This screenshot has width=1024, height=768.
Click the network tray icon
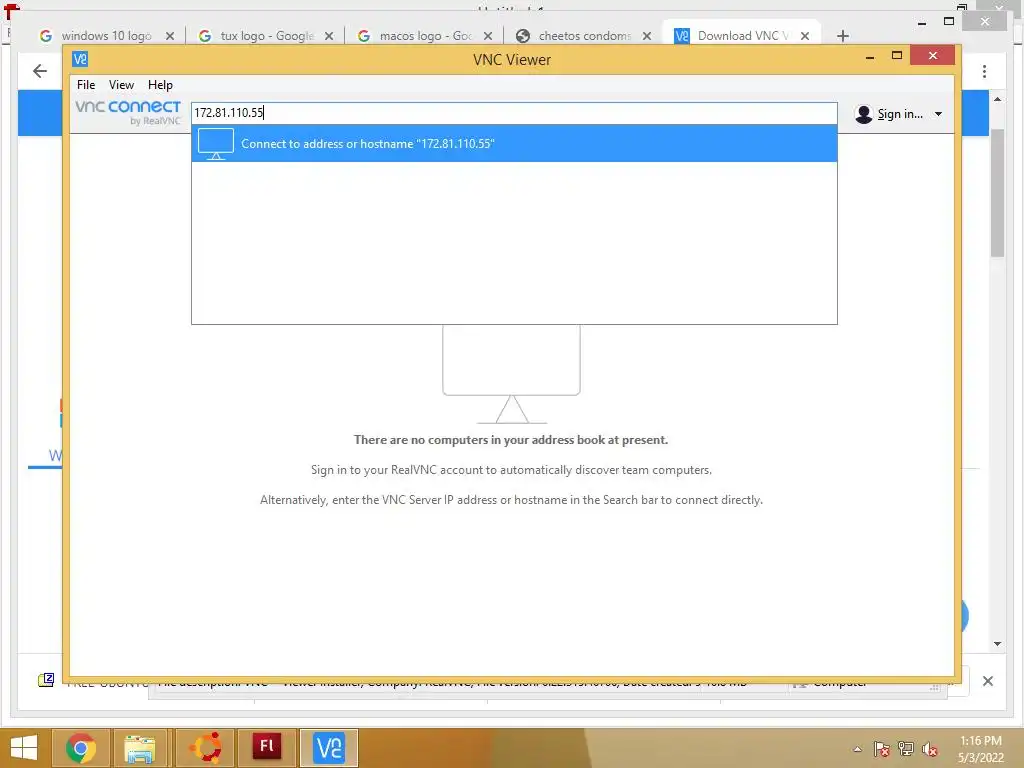(906, 749)
